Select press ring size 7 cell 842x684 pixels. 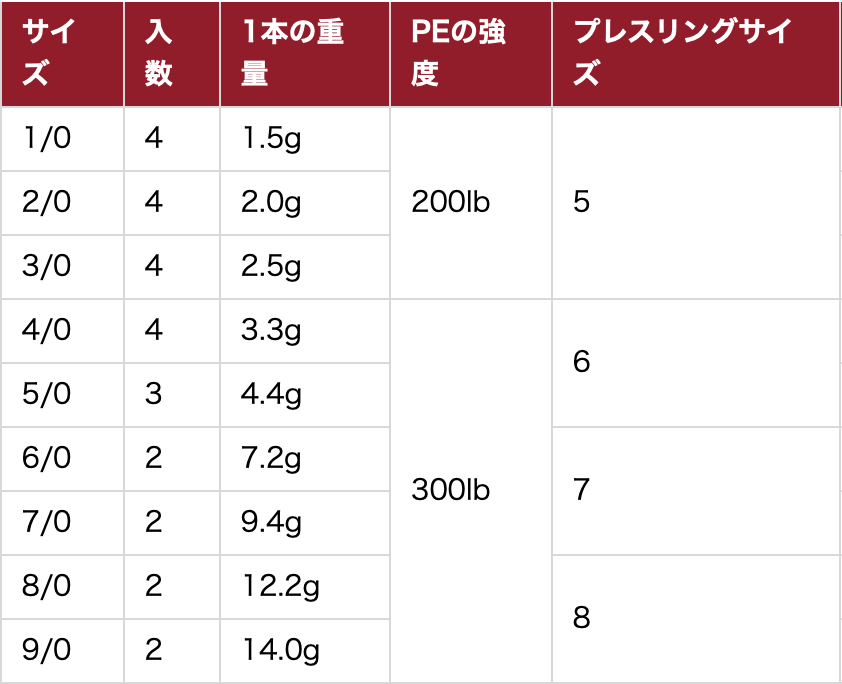pos(582,490)
